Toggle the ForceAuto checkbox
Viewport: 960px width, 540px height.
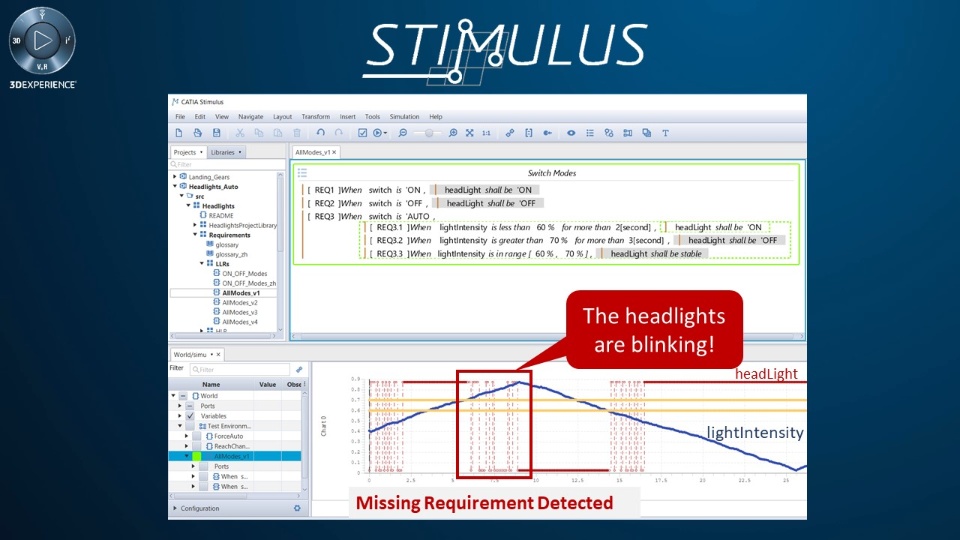(x=197, y=436)
